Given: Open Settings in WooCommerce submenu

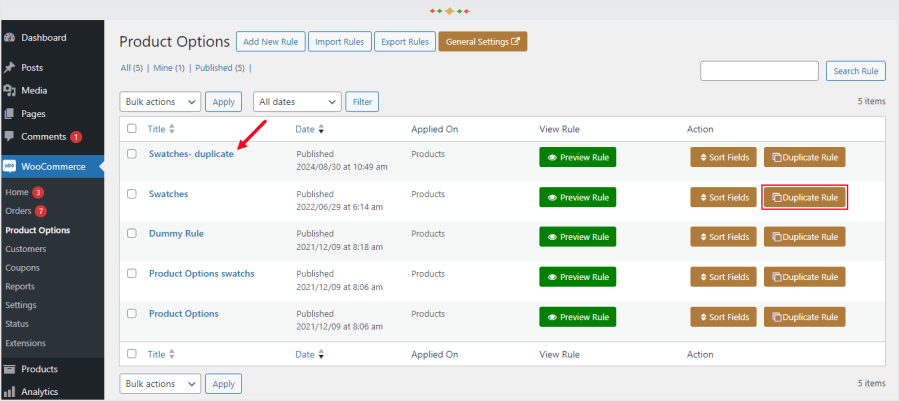Looking at the screenshot, I should (x=21, y=305).
